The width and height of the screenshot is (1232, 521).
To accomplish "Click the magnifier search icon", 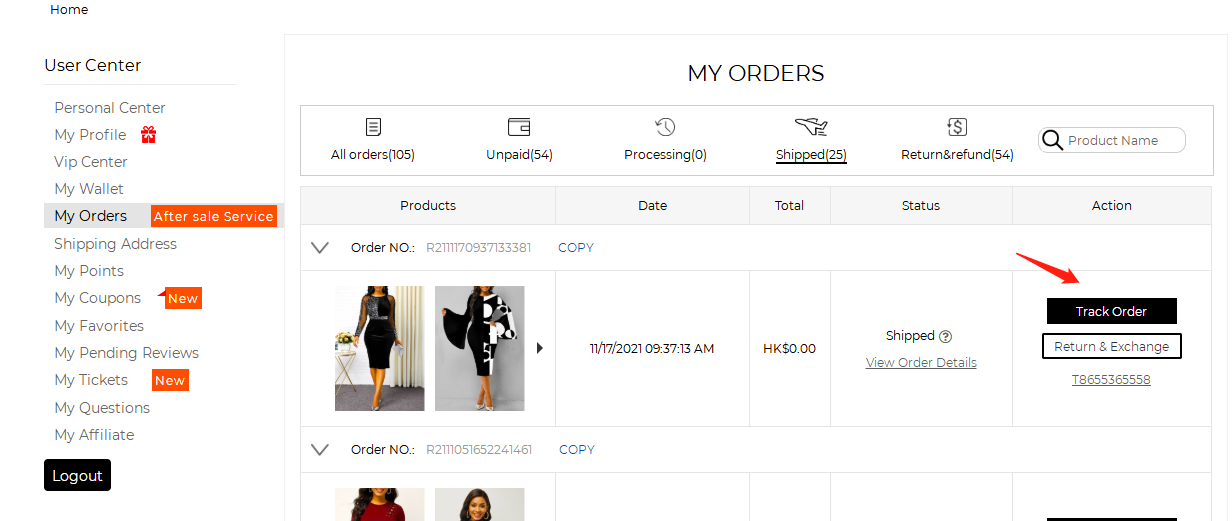I will pos(1052,140).
